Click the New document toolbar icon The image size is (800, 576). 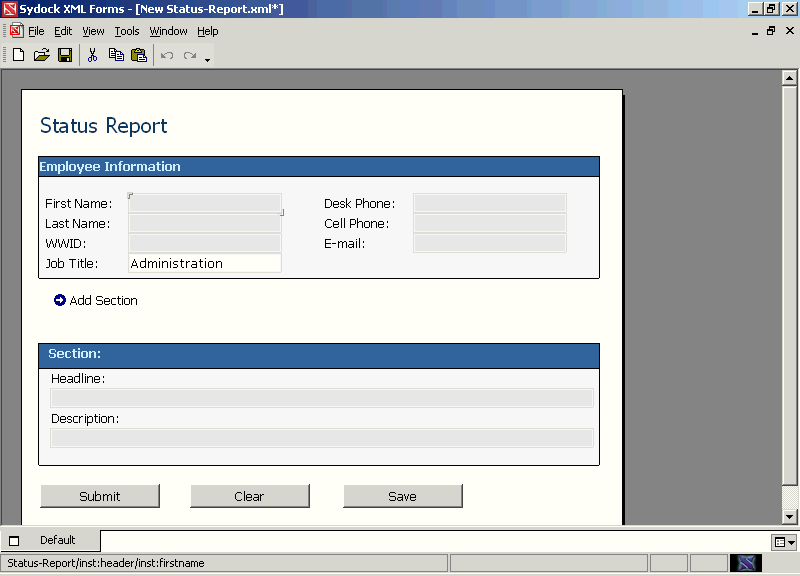click(x=18, y=55)
